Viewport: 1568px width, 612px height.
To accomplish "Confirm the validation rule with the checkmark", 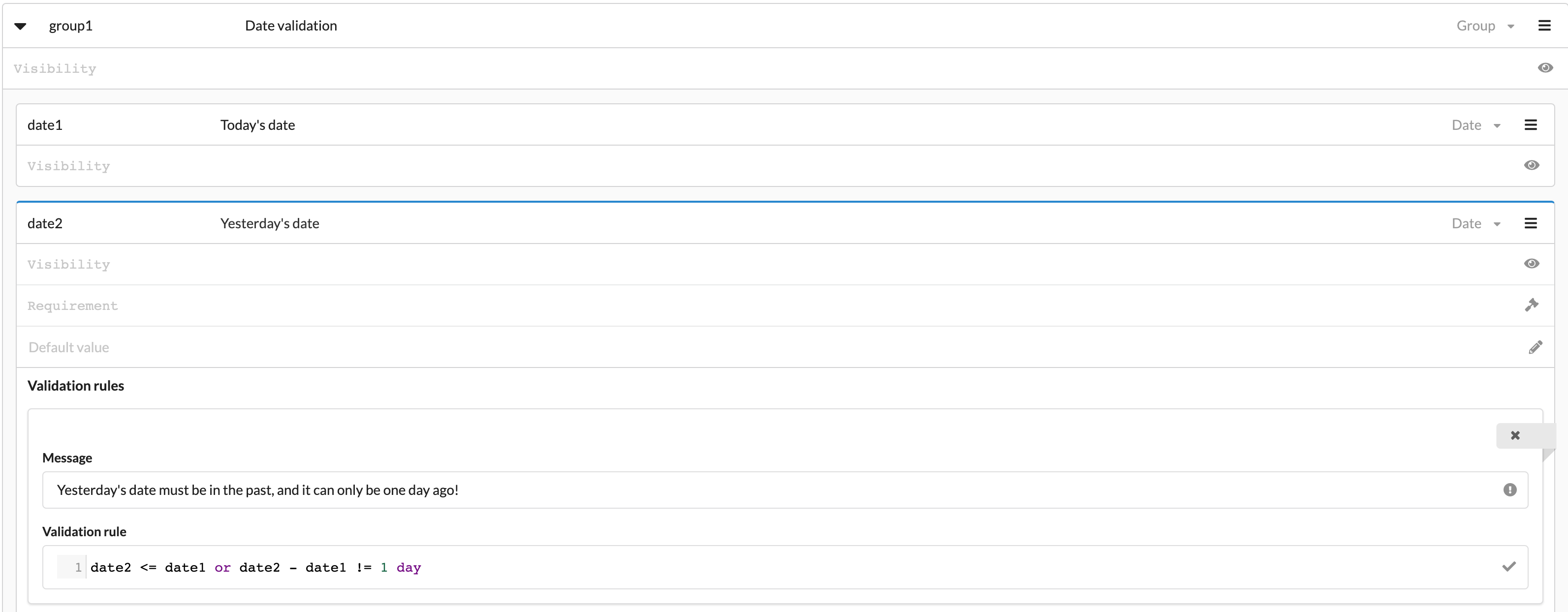I will (x=1509, y=566).
